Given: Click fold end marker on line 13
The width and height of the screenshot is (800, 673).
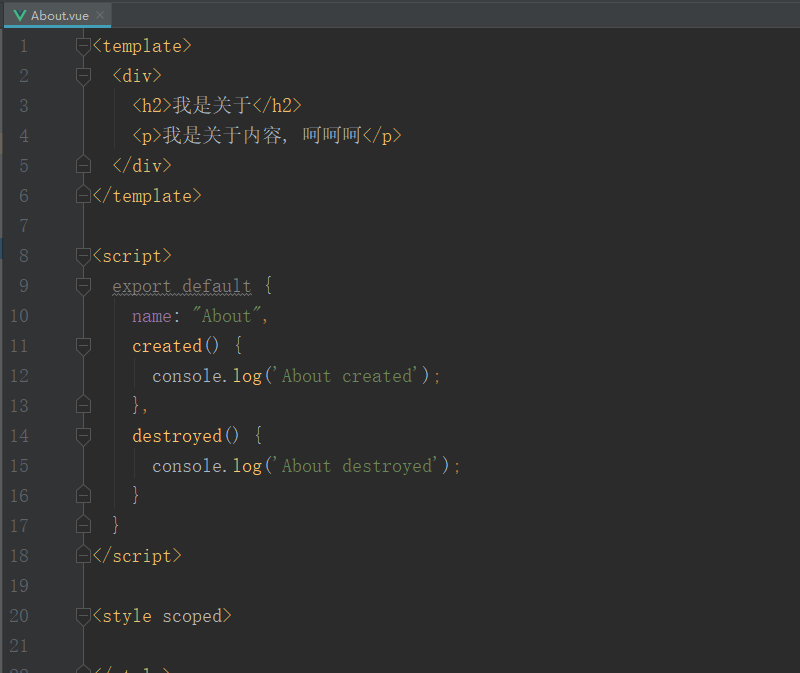Looking at the screenshot, I should 83,406.
